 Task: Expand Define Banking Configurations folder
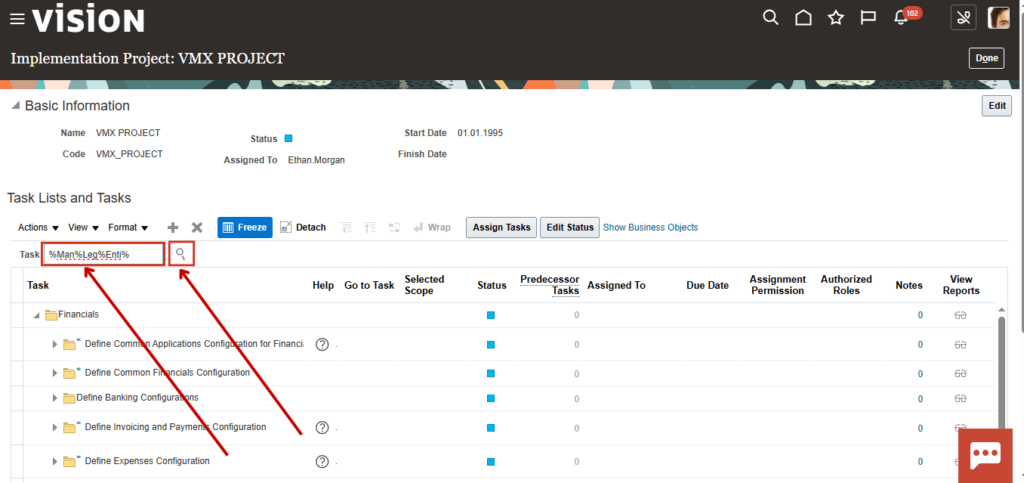[55, 398]
